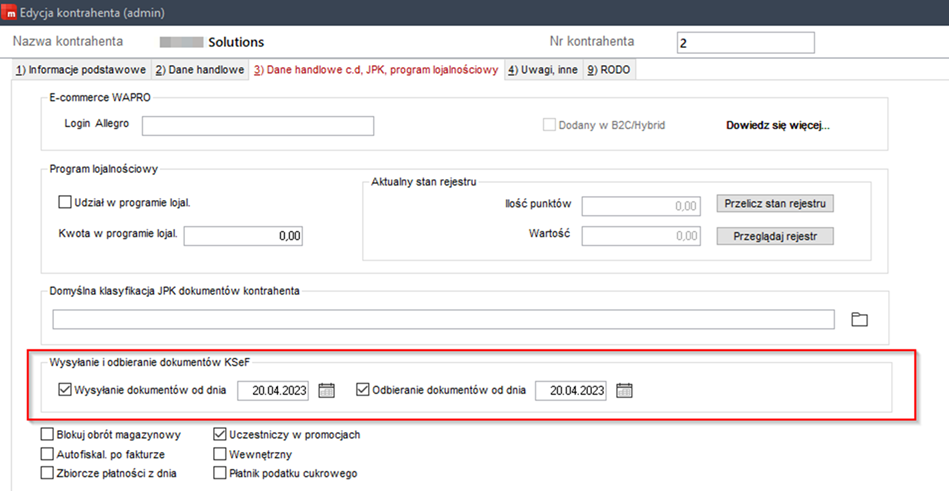Uncheck Wysyłanie dokumentów od dnia
This screenshot has height=491, width=949.
pos(66,390)
